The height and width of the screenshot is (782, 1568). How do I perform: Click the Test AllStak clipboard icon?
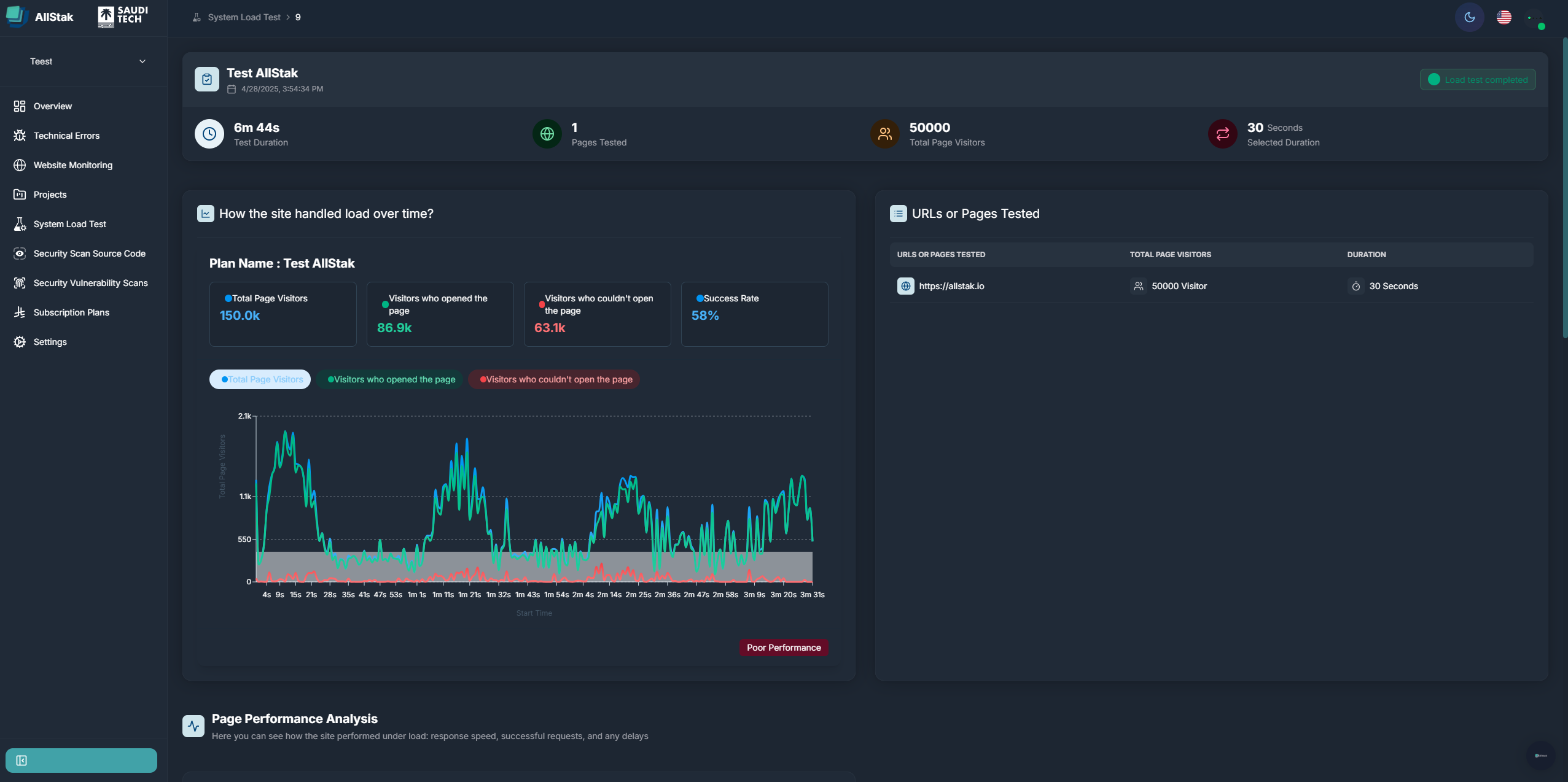[x=207, y=79]
